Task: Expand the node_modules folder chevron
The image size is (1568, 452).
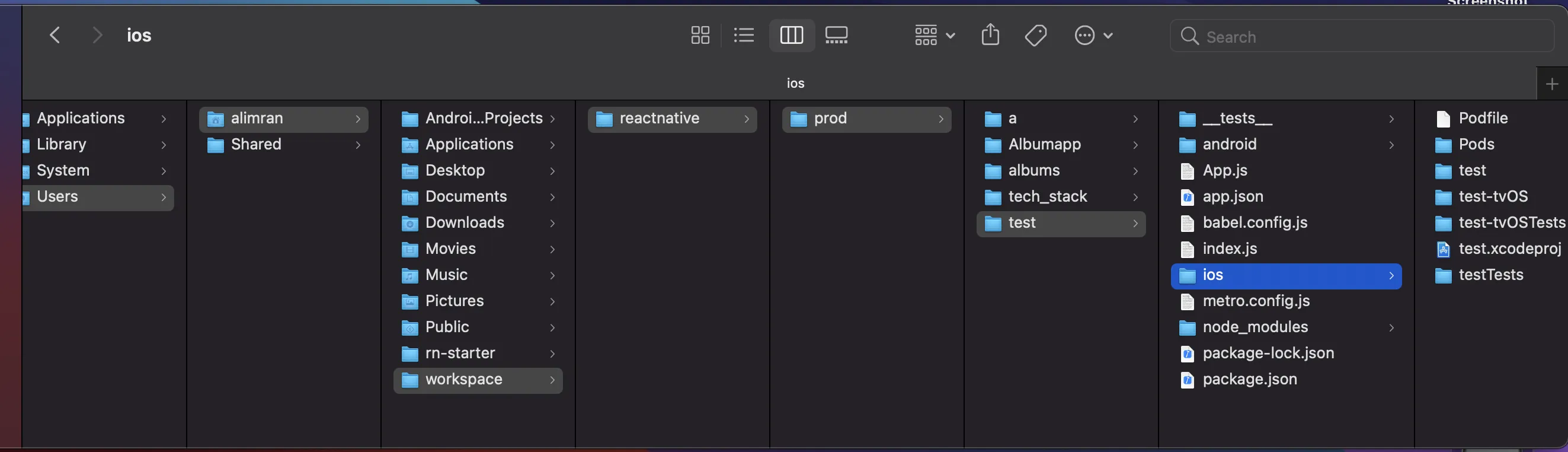Action: (x=1391, y=328)
